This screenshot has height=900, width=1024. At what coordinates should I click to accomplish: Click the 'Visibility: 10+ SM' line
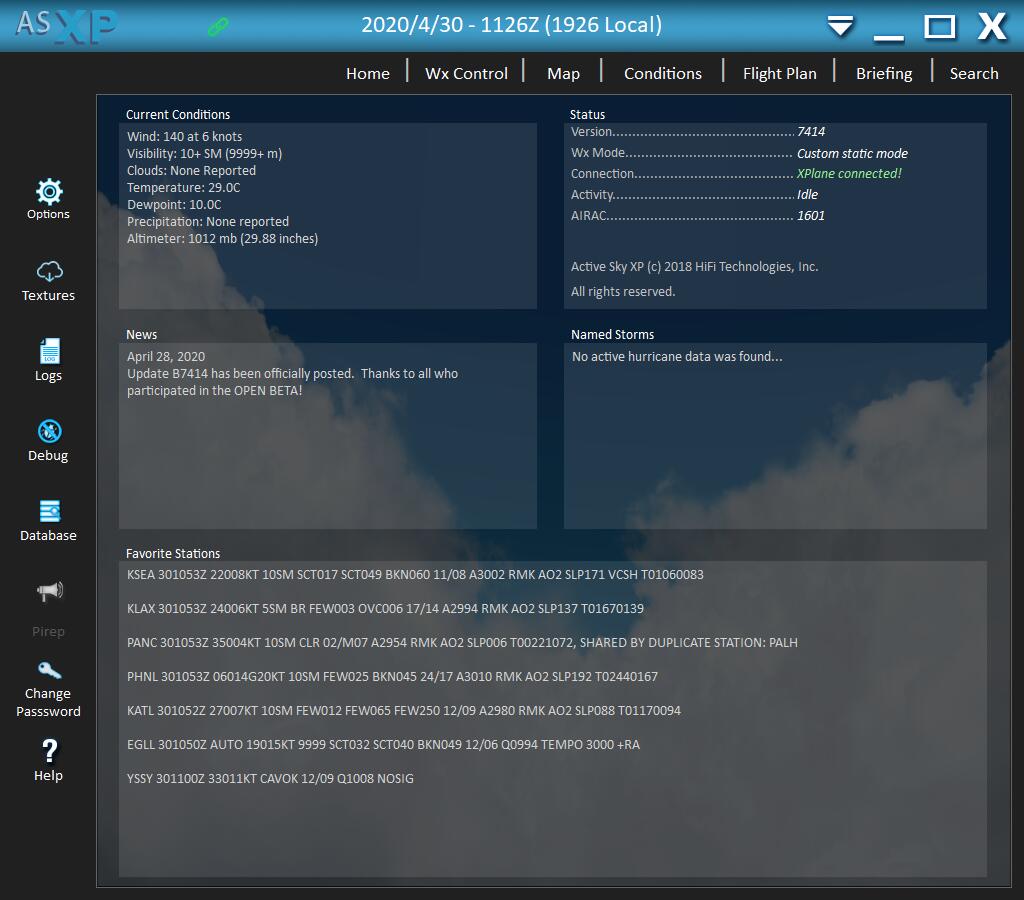tap(204, 153)
